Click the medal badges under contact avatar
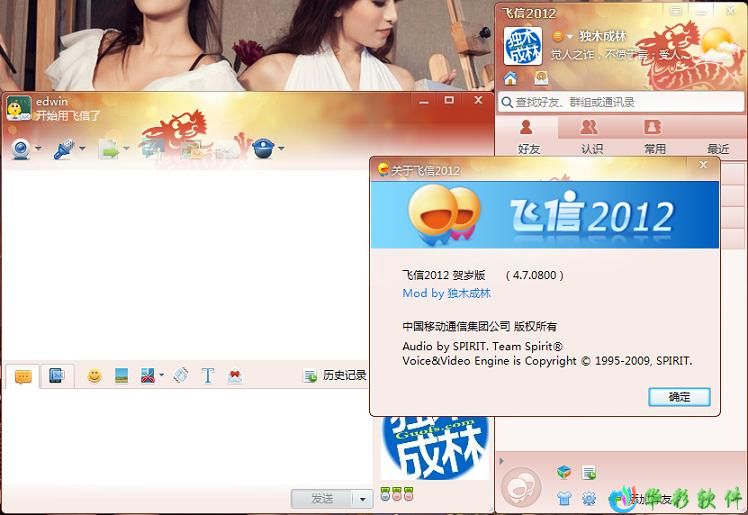 [x=397, y=494]
